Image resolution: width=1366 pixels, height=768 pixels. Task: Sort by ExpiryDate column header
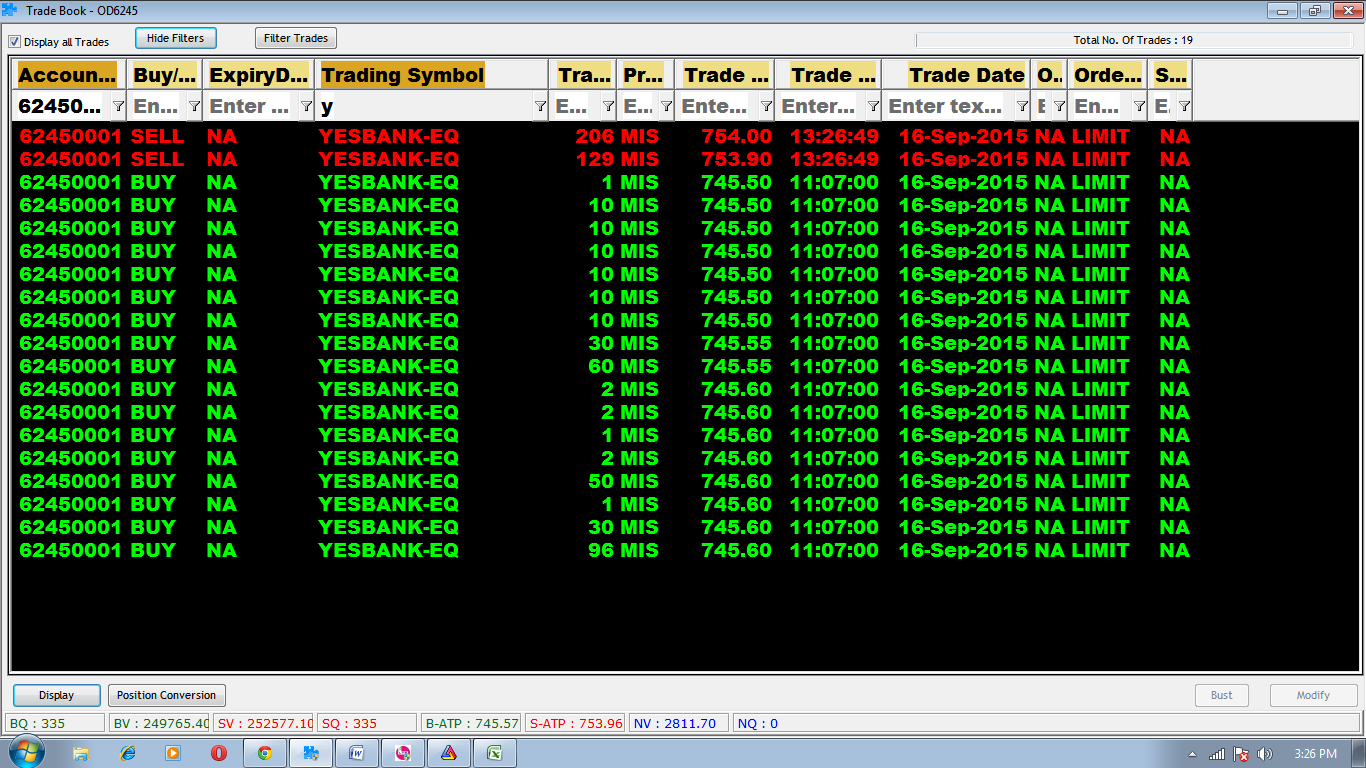(x=259, y=75)
